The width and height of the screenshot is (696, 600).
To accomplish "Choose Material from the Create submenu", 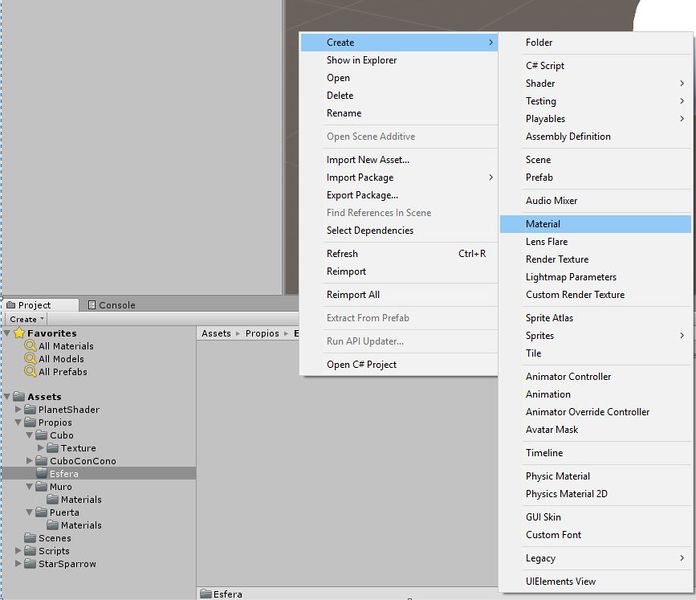I will click(595, 224).
